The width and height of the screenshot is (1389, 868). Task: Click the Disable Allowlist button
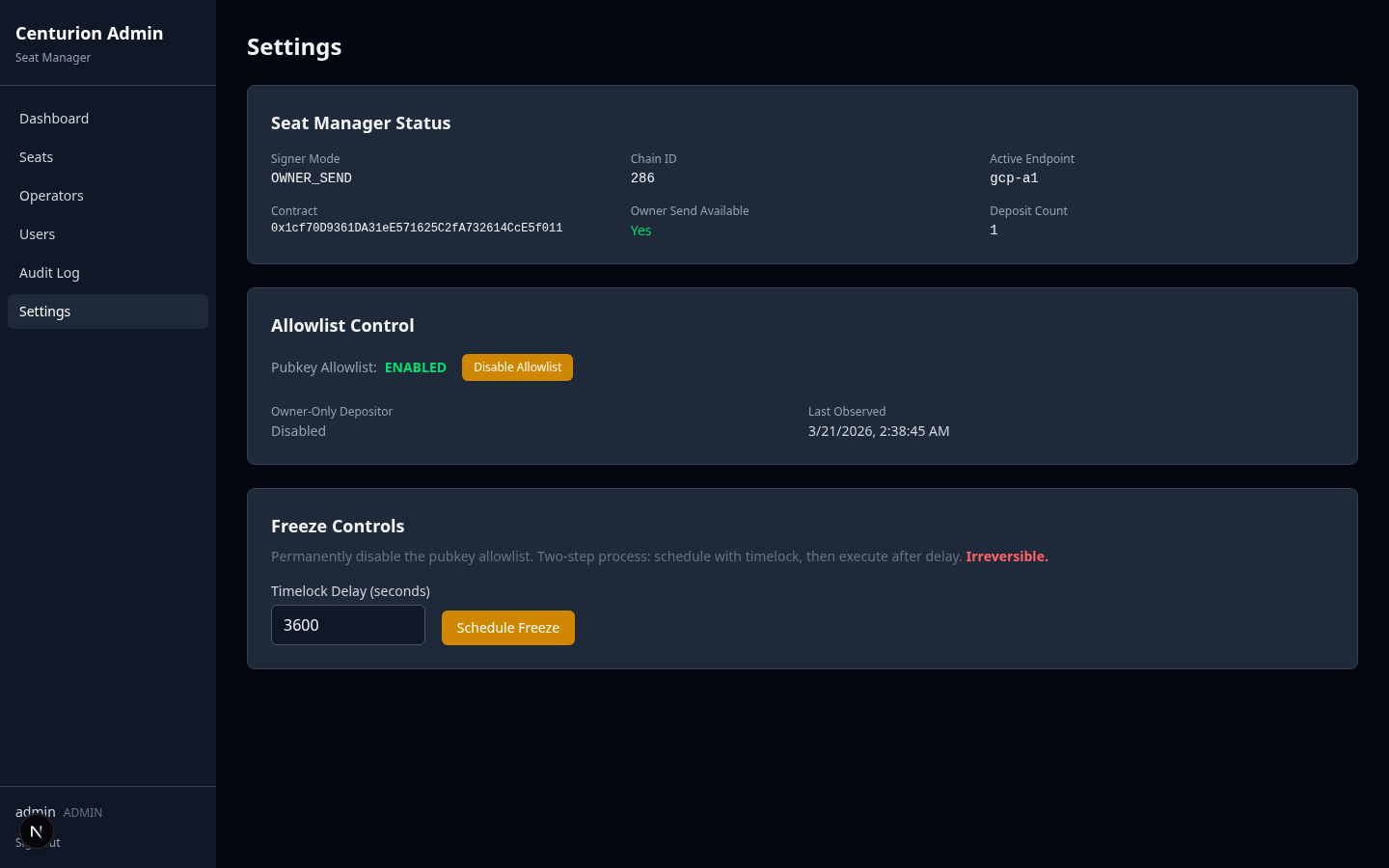click(517, 366)
